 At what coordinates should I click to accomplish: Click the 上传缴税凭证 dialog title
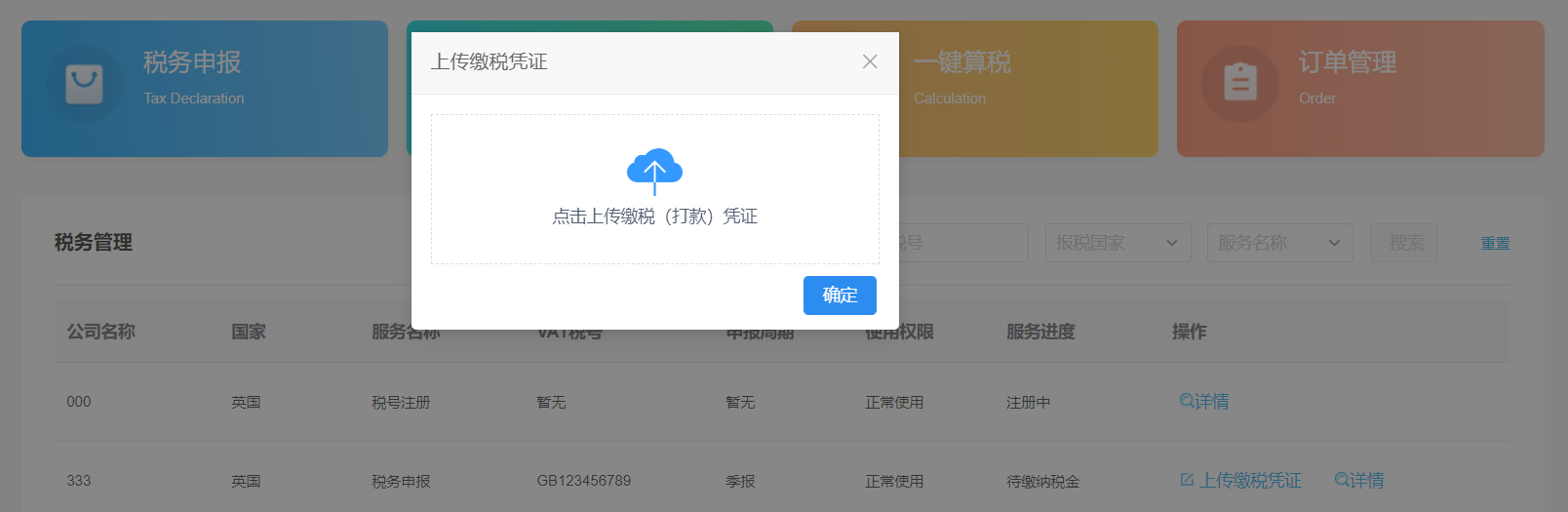click(x=490, y=61)
